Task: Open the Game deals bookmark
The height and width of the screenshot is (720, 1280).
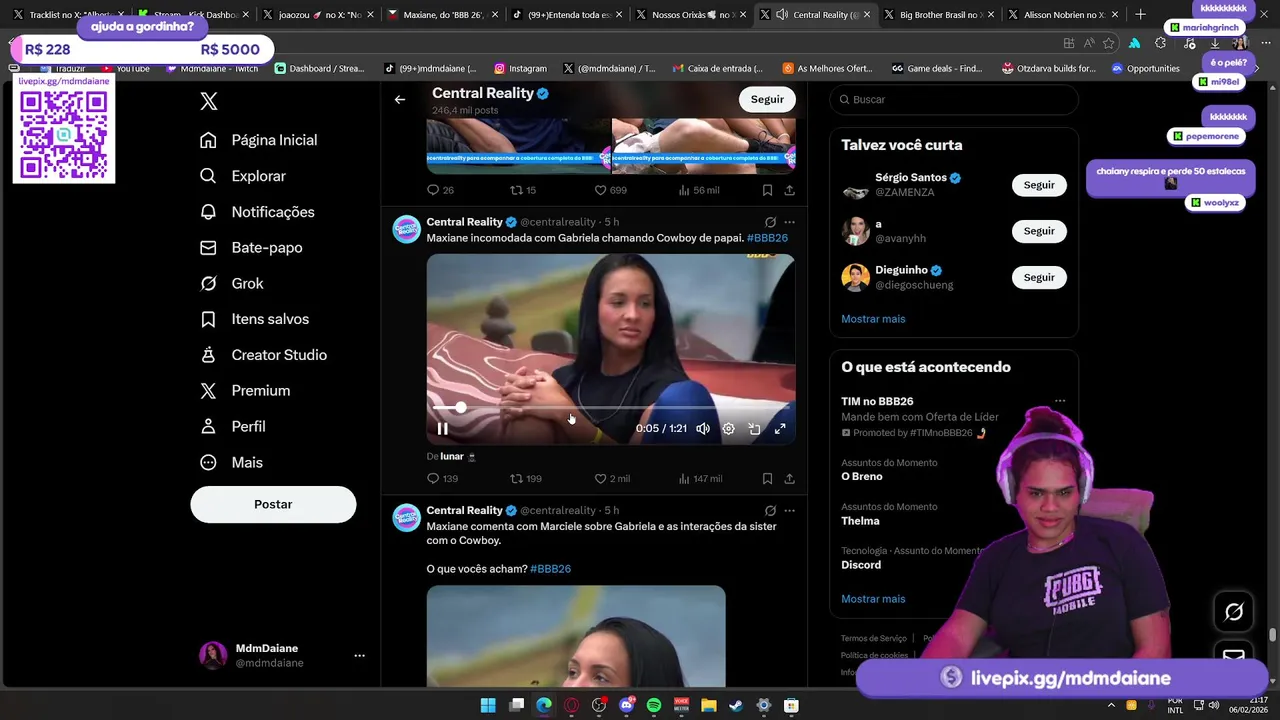Action: (936, 68)
